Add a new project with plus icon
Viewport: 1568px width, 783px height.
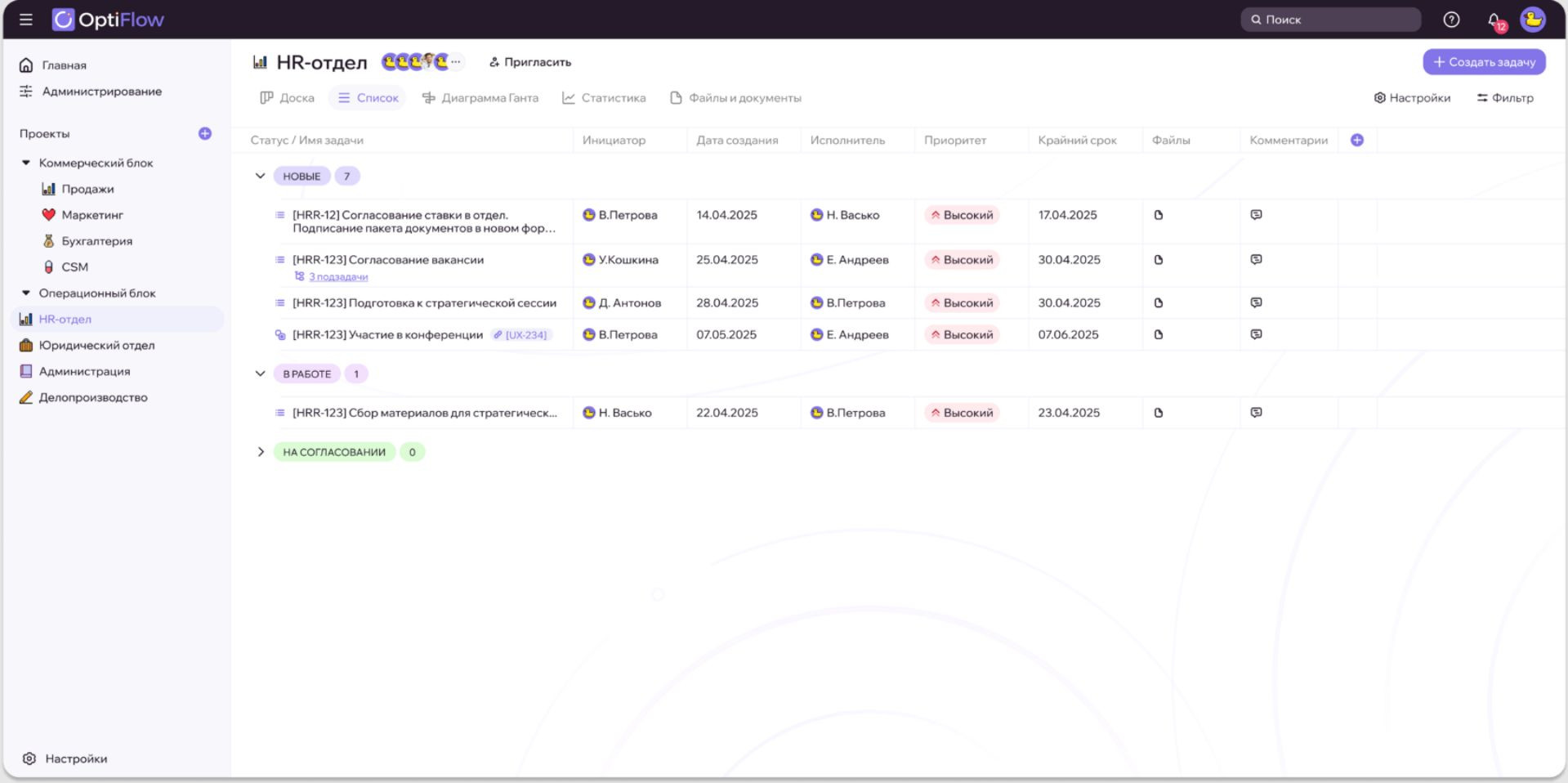(x=205, y=133)
